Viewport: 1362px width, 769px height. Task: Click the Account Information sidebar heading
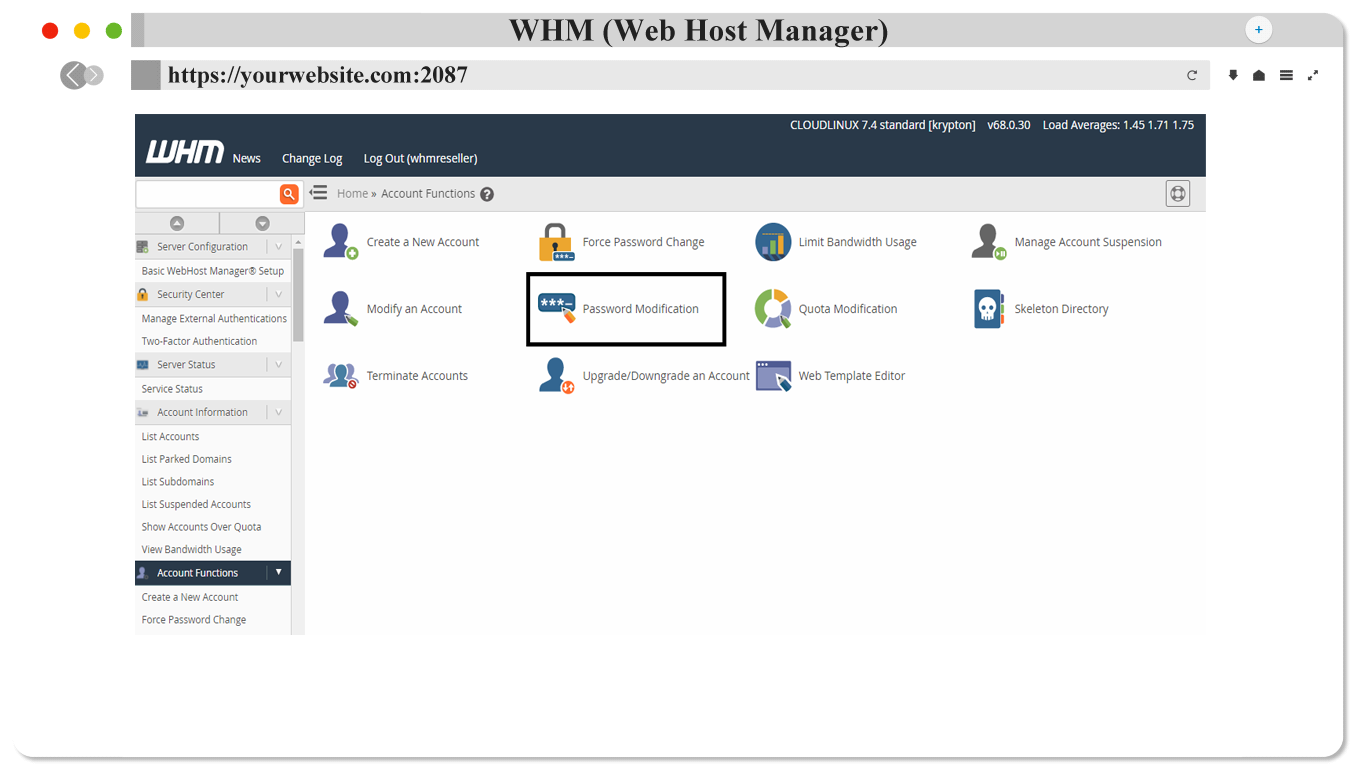coord(202,412)
